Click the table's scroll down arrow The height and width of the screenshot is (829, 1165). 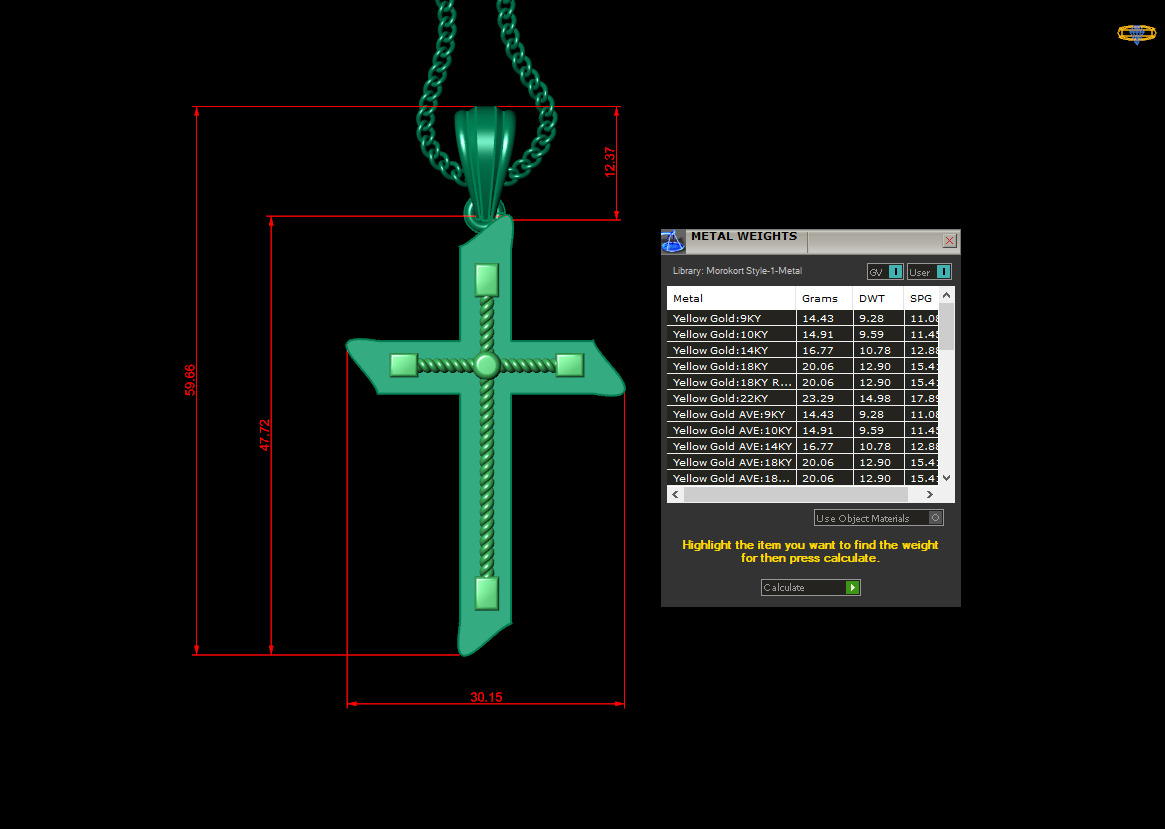pyautogui.click(x=947, y=478)
